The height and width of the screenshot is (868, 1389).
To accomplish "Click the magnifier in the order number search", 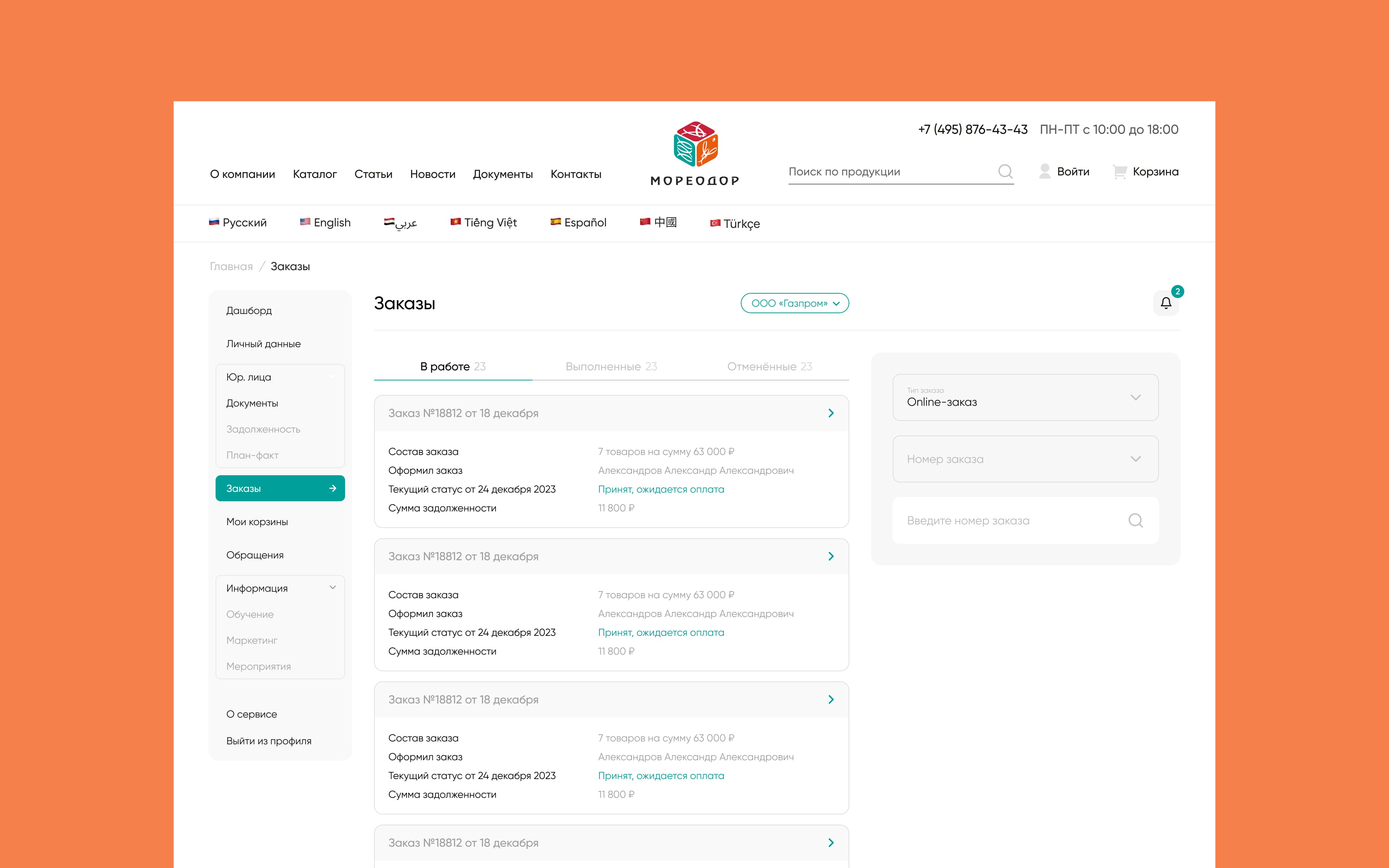I will (1135, 521).
